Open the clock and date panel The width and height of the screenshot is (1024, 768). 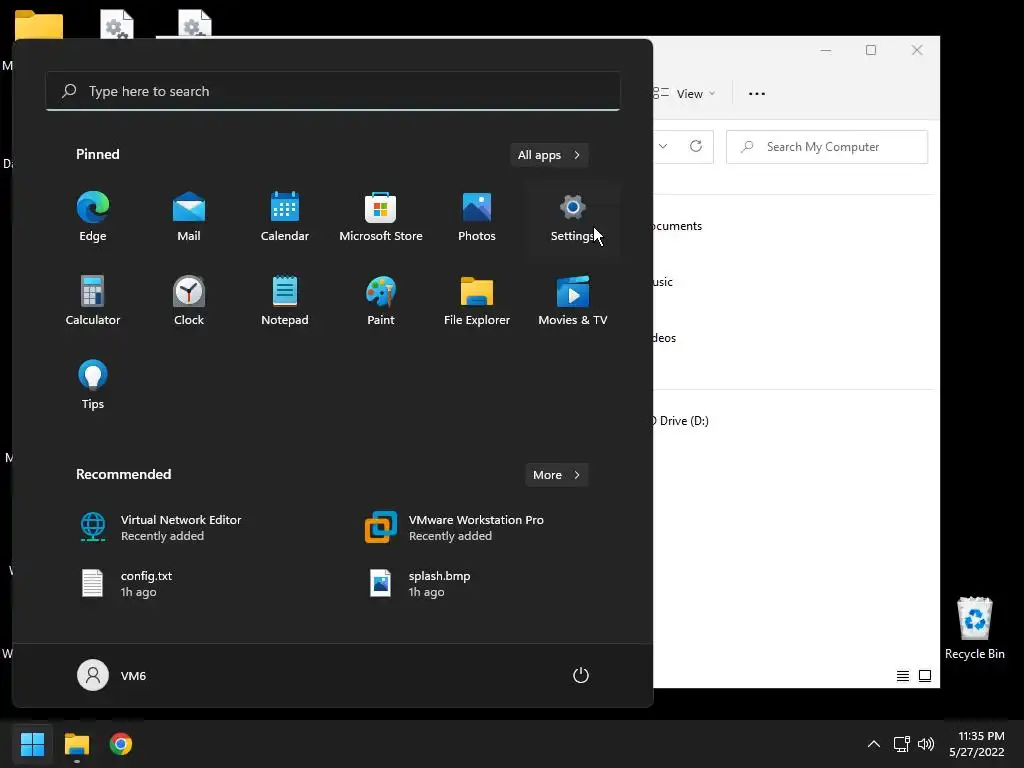click(977, 744)
